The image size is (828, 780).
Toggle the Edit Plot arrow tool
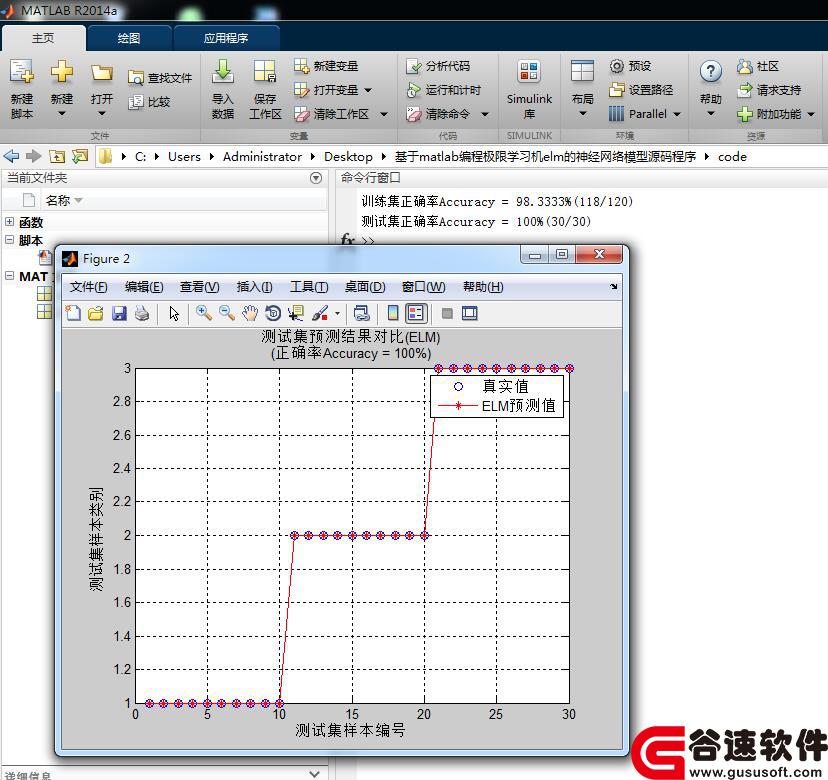coord(174,313)
